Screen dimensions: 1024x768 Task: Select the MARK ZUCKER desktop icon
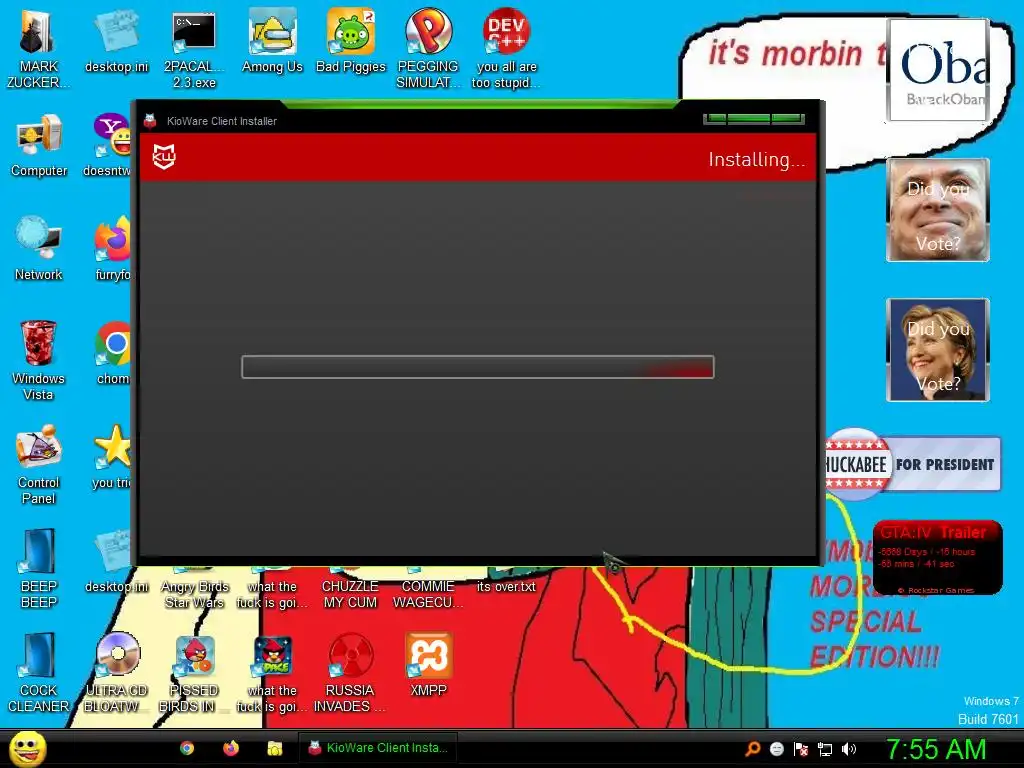coord(38,49)
